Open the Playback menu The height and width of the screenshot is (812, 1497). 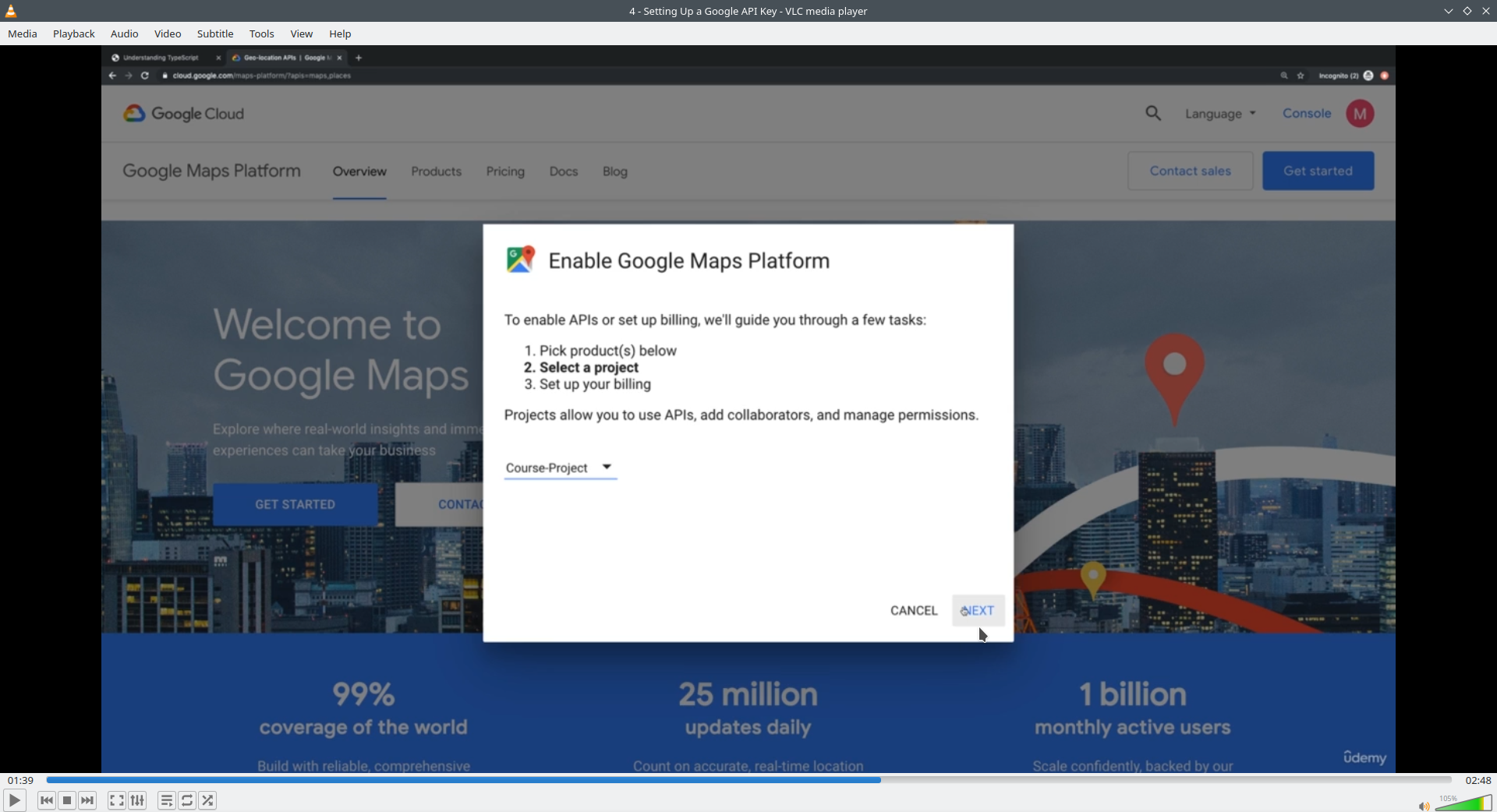74,34
